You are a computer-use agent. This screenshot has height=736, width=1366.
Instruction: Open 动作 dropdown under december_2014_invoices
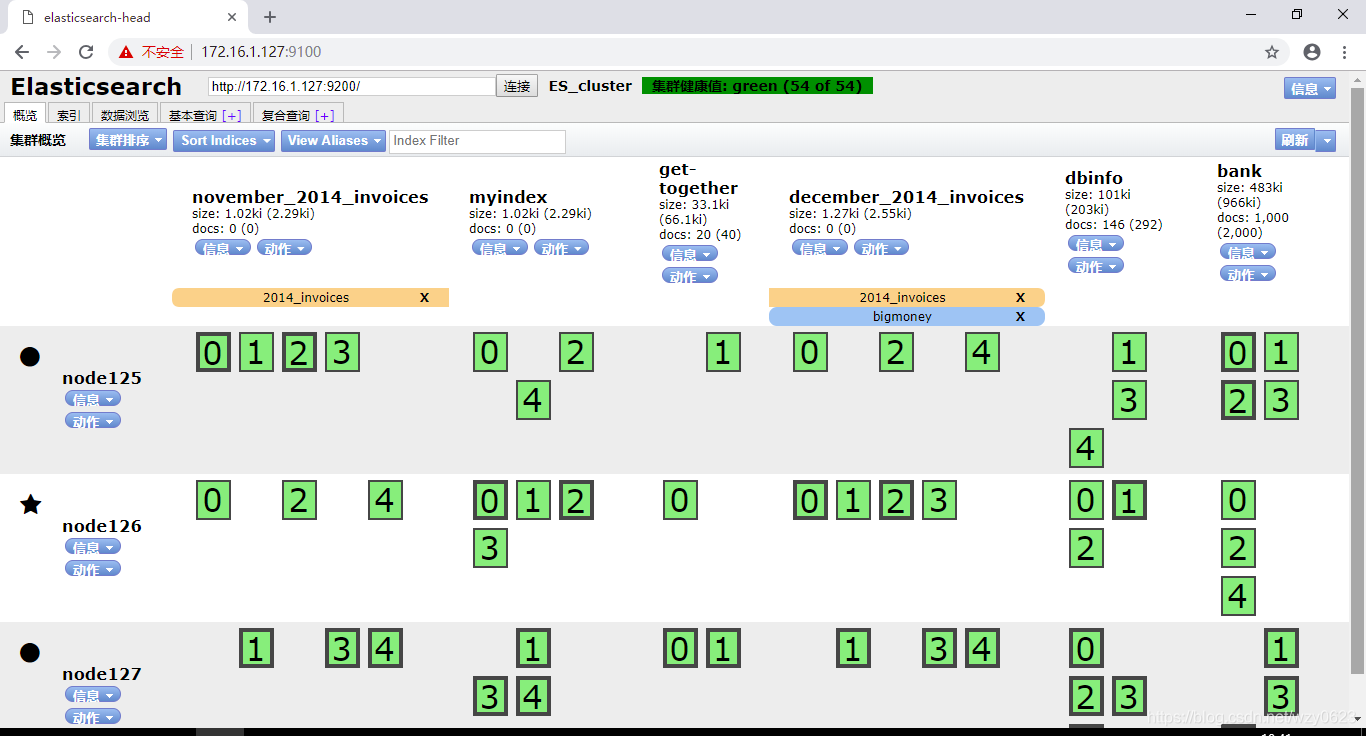[x=881, y=248]
